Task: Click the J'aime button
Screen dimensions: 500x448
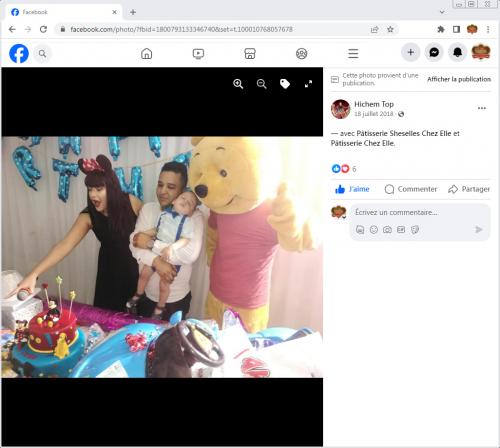Action: coord(352,189)
